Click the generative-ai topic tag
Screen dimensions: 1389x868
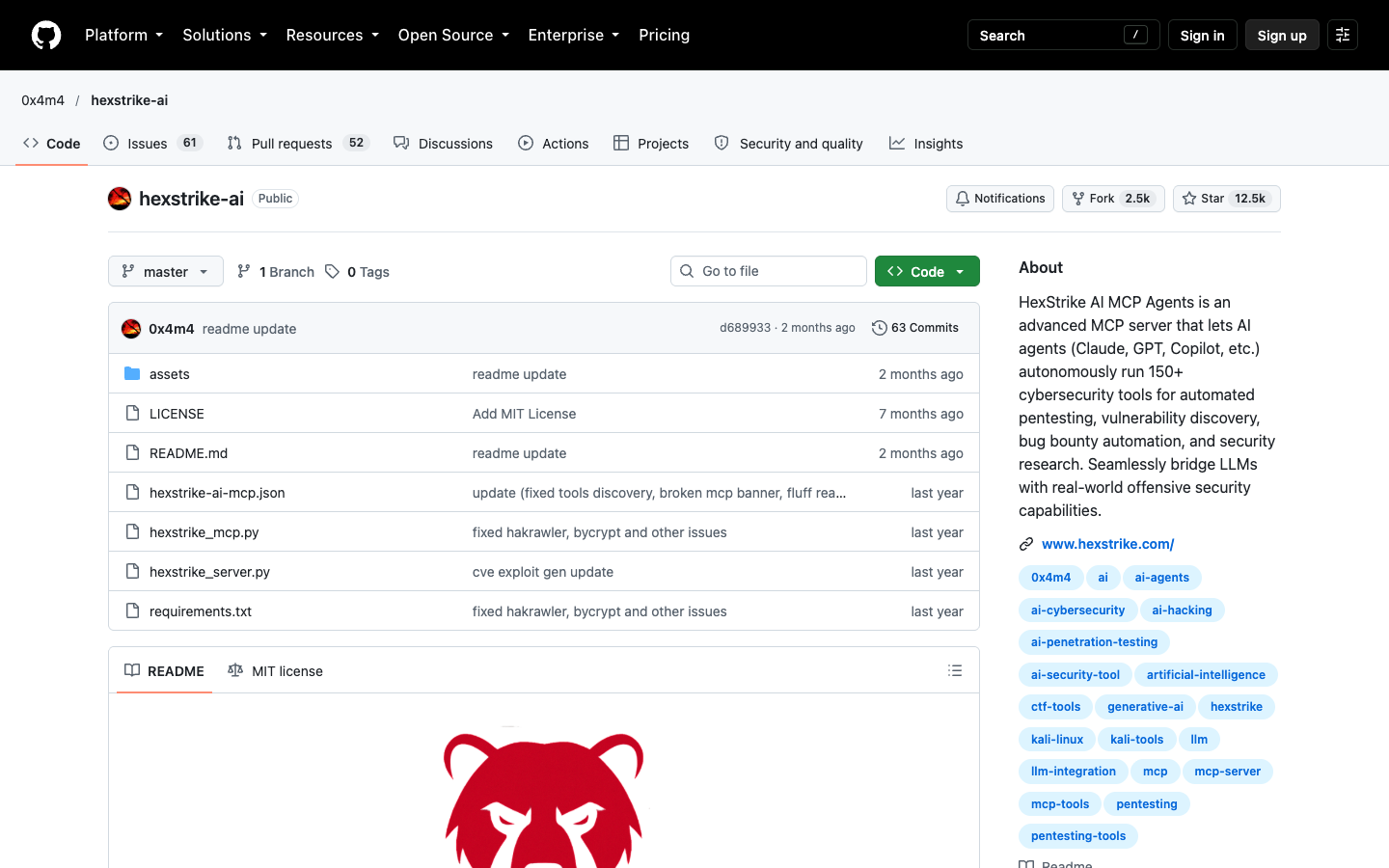(x=1145, y=707)
